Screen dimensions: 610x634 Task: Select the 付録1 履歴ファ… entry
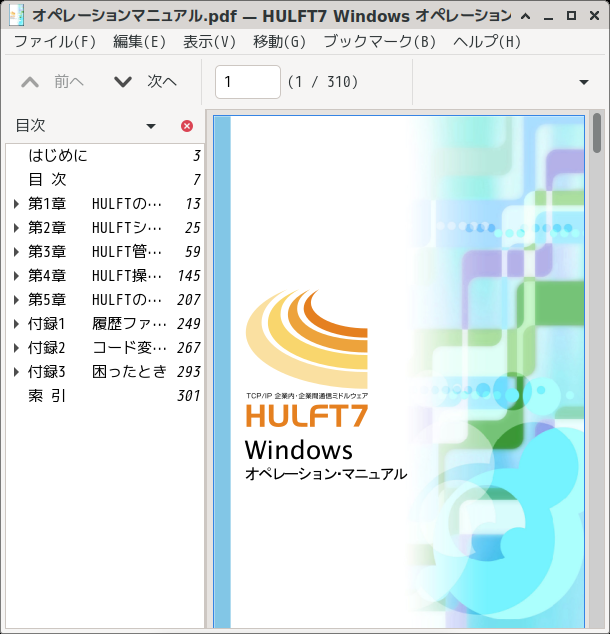105,324
